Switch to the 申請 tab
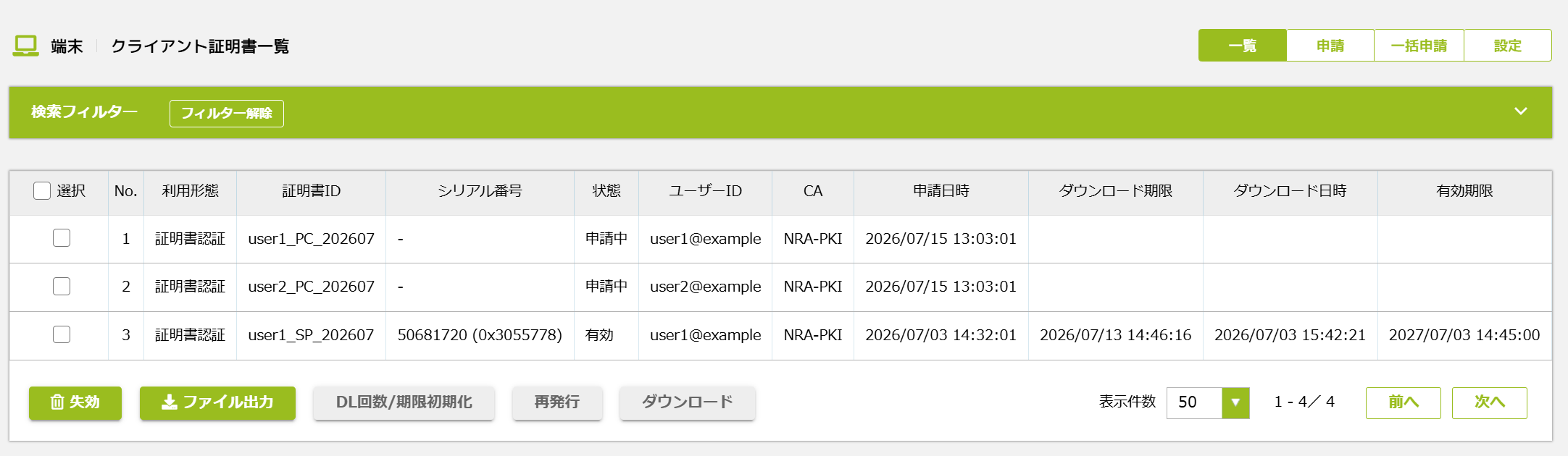Image resolution: width=1568 pixels, height=456 pixels. point(1330,46)
